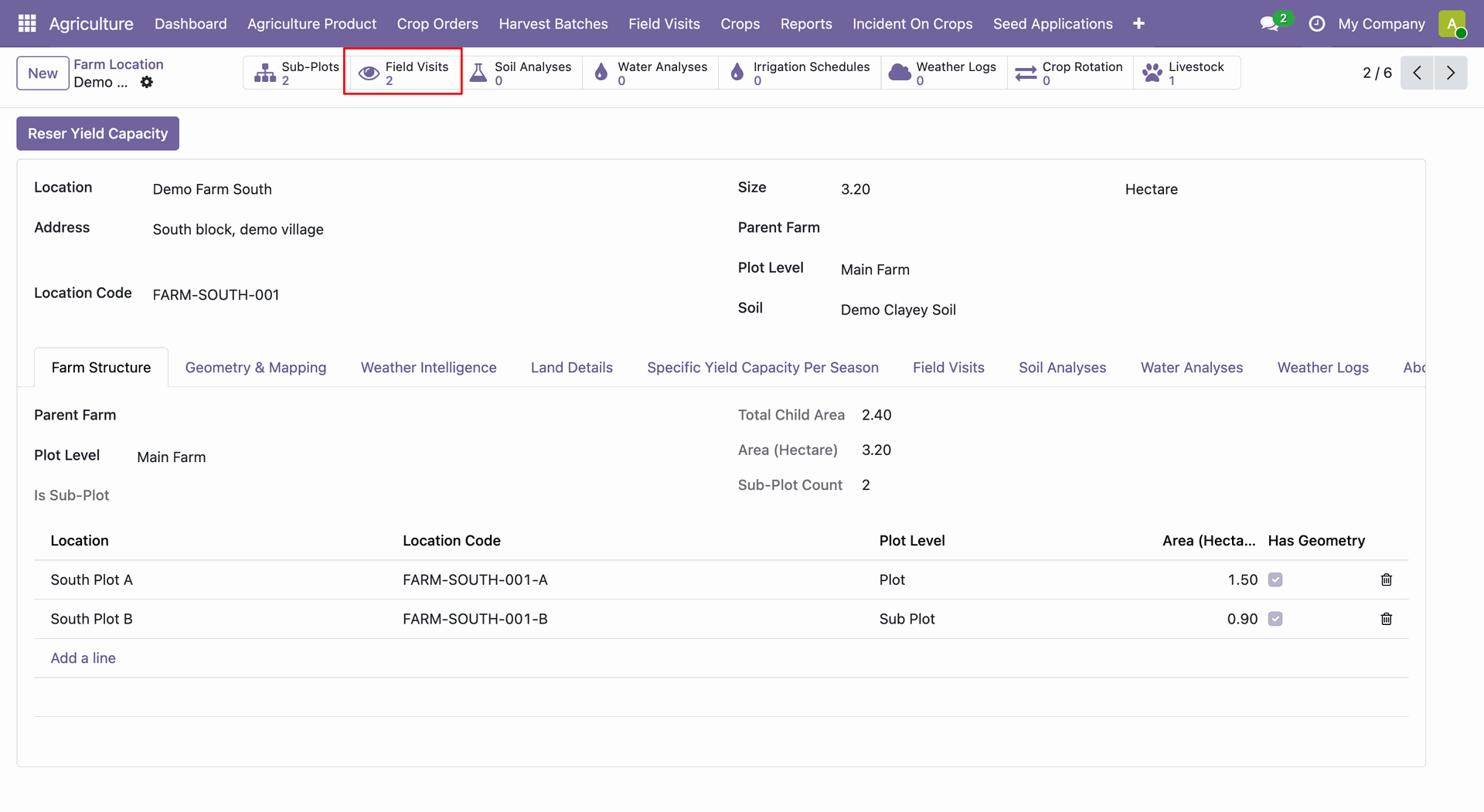Click the New record button
The width and height of the screenshot is (1484, 812).
click(x=43, y=73)
